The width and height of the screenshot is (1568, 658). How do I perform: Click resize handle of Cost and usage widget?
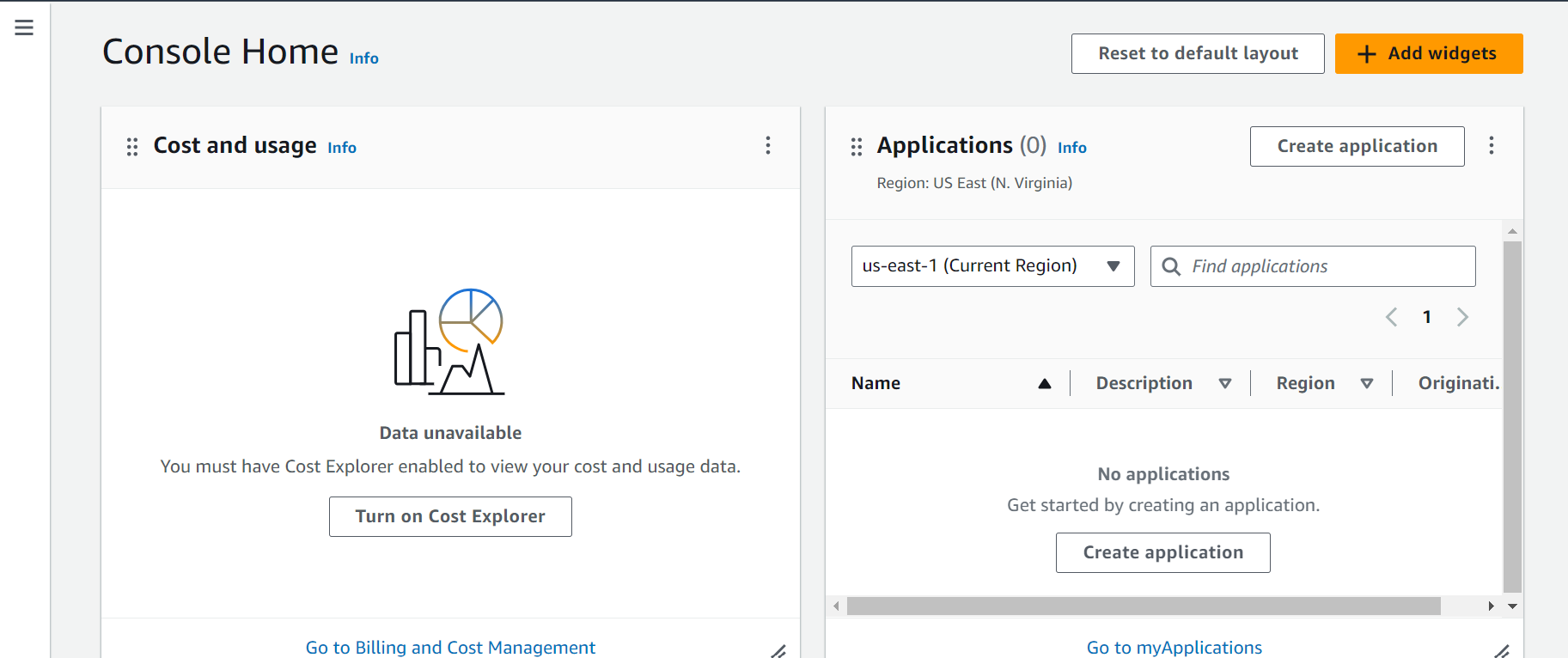tap(778, 651)
